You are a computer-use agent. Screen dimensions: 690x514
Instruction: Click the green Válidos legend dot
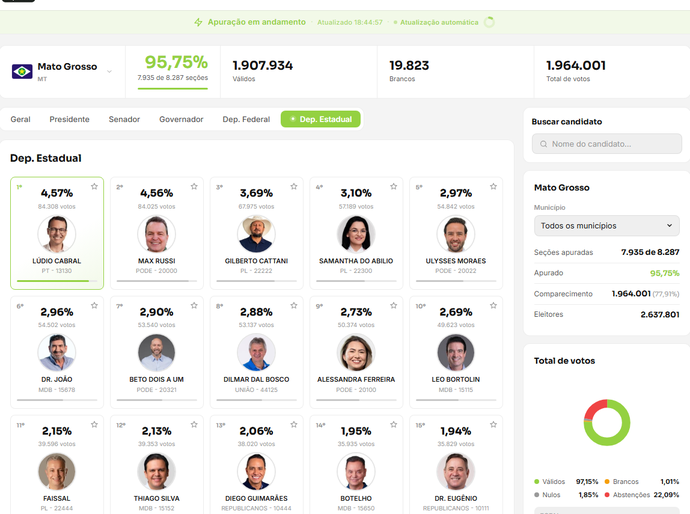tap(536, 481)
